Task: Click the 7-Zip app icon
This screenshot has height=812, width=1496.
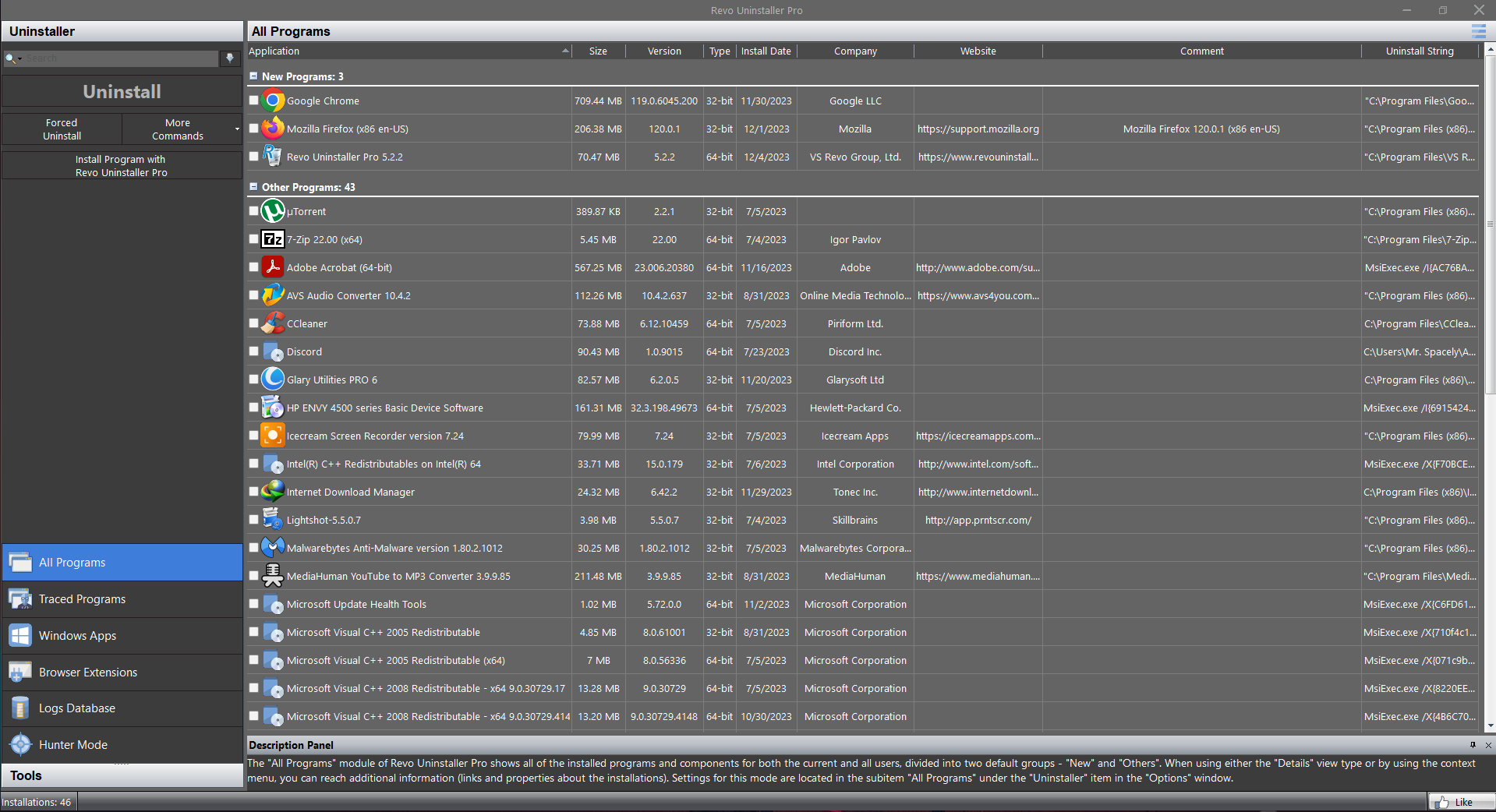Action: point(273,239)
